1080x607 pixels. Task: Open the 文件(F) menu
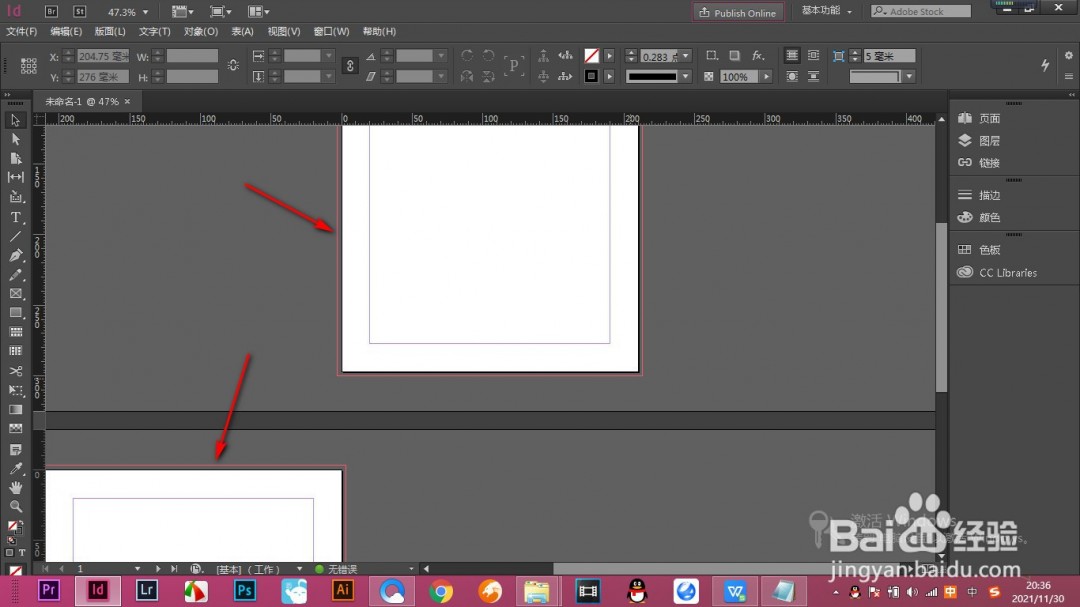point(21,32)
